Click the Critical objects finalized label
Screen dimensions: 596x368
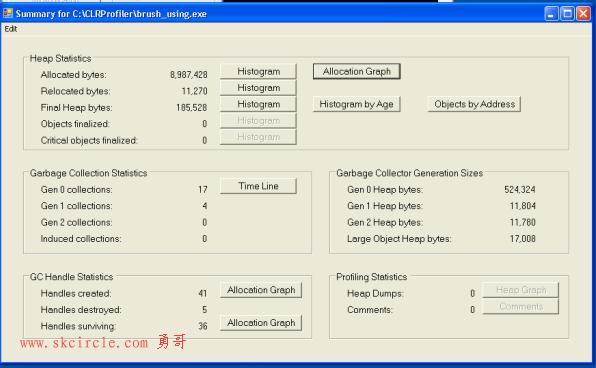click(89, 140)
